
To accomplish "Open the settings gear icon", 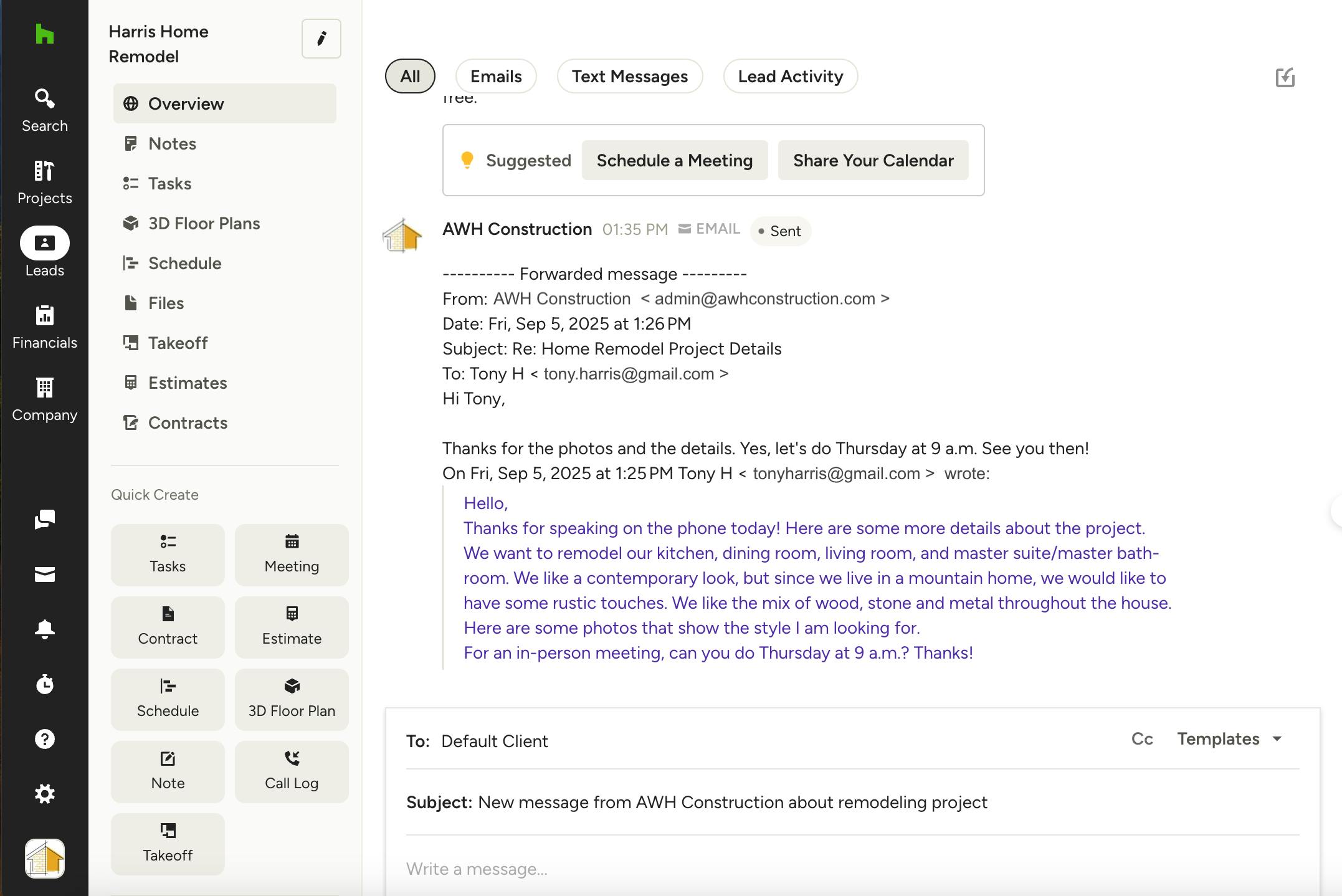I will coord(44,794).
